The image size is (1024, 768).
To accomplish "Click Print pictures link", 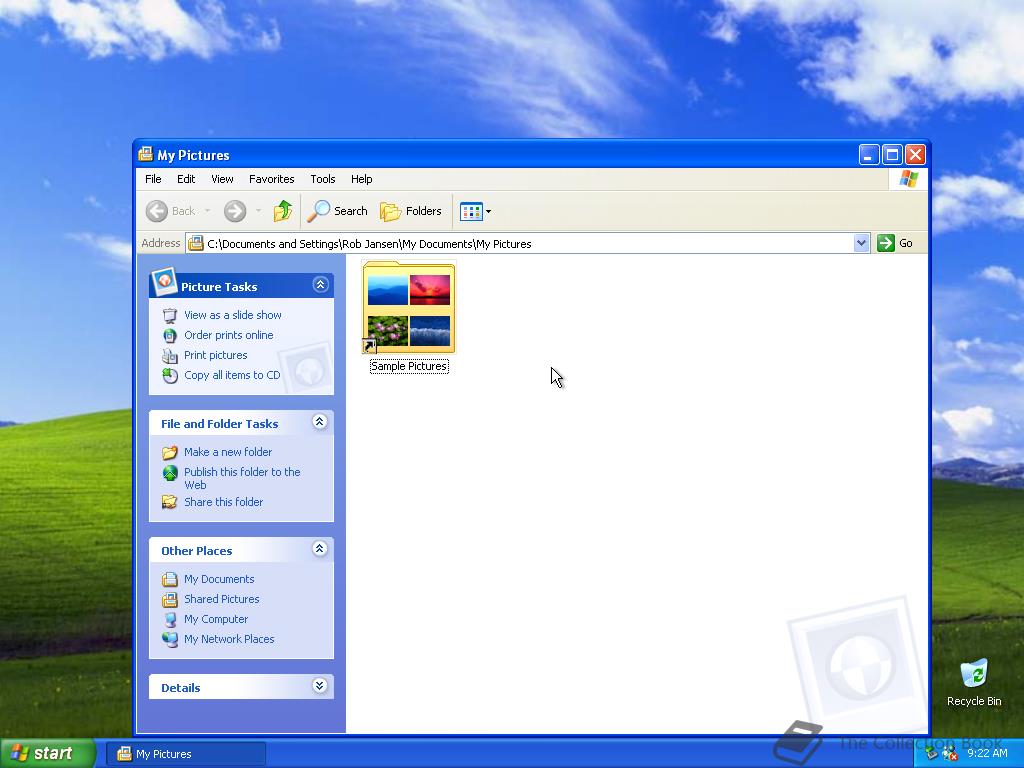I will (216, 355).
